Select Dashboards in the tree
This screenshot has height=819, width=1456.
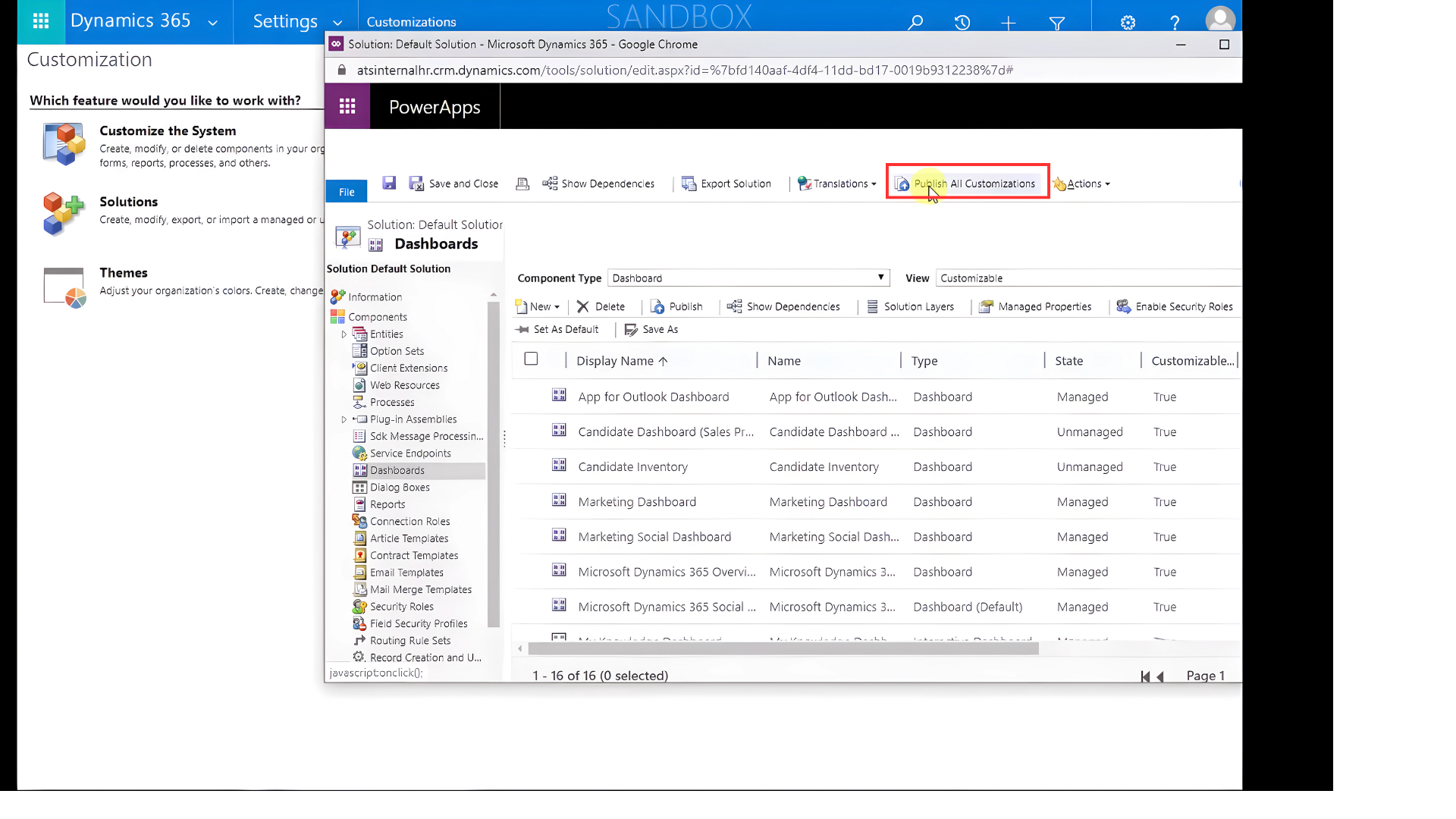point(397,470)
